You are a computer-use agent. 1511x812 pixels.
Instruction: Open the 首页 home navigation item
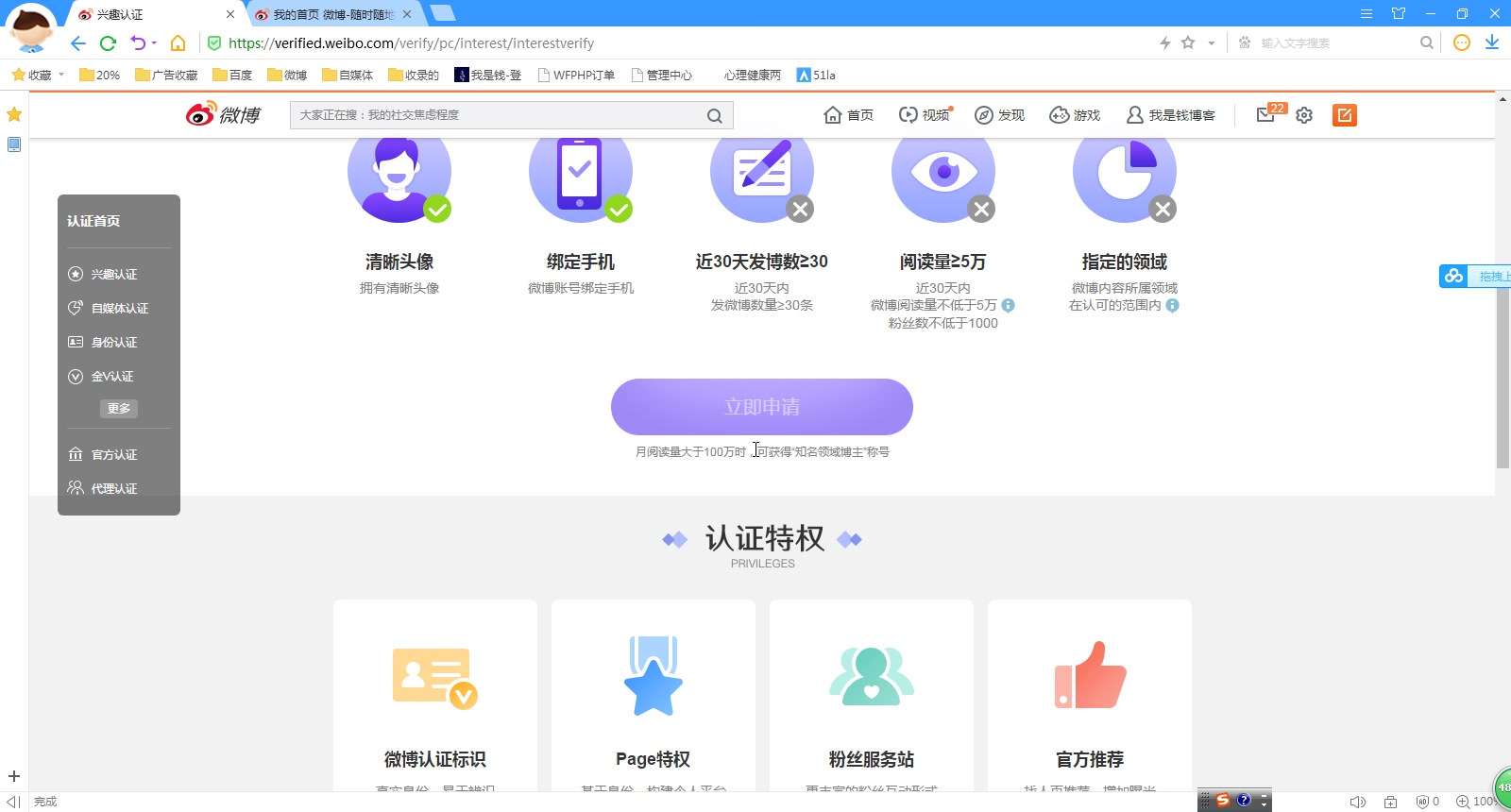[x=848, y=115]
